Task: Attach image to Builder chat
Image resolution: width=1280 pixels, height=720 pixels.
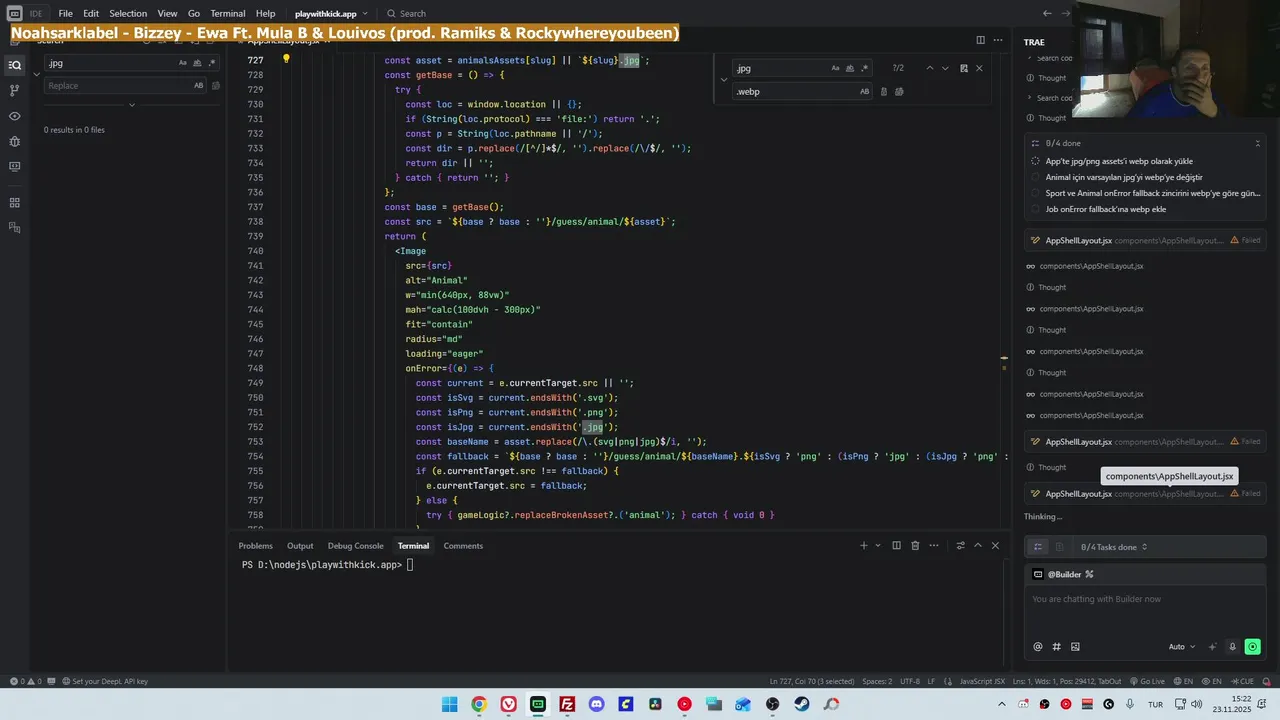Action: [1075, 647]
